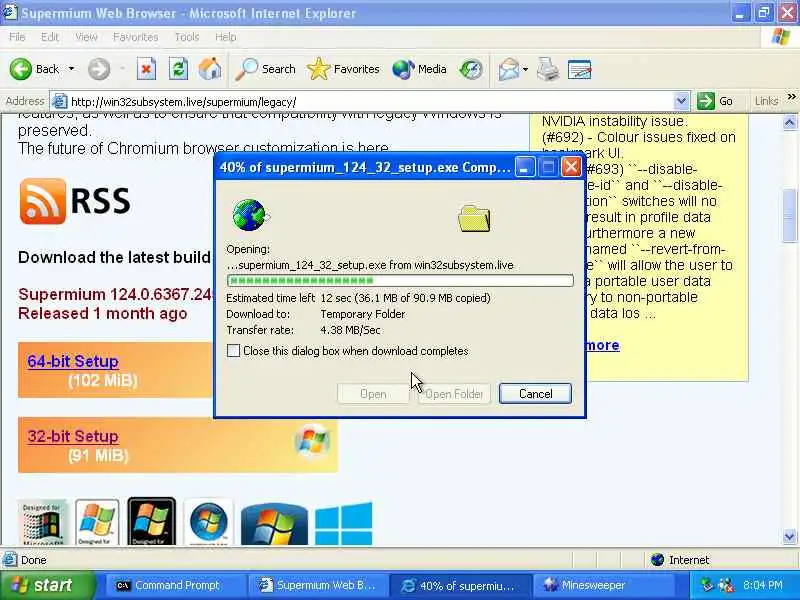The width and height of the screenshot is (800, 600).
Task: Switch to the 40% download taskbar button
Action: click(460, 585)
